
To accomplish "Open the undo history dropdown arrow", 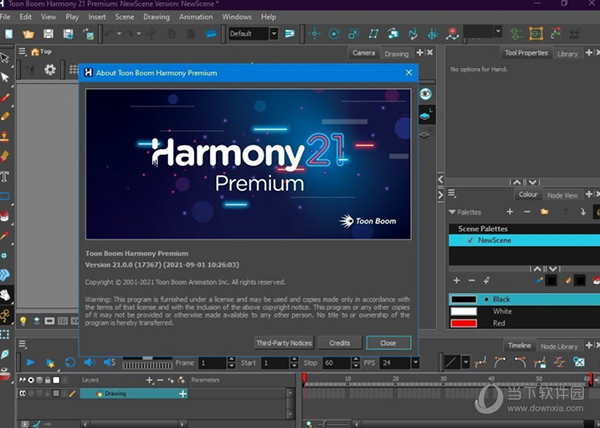I will [x=119, y=34].
